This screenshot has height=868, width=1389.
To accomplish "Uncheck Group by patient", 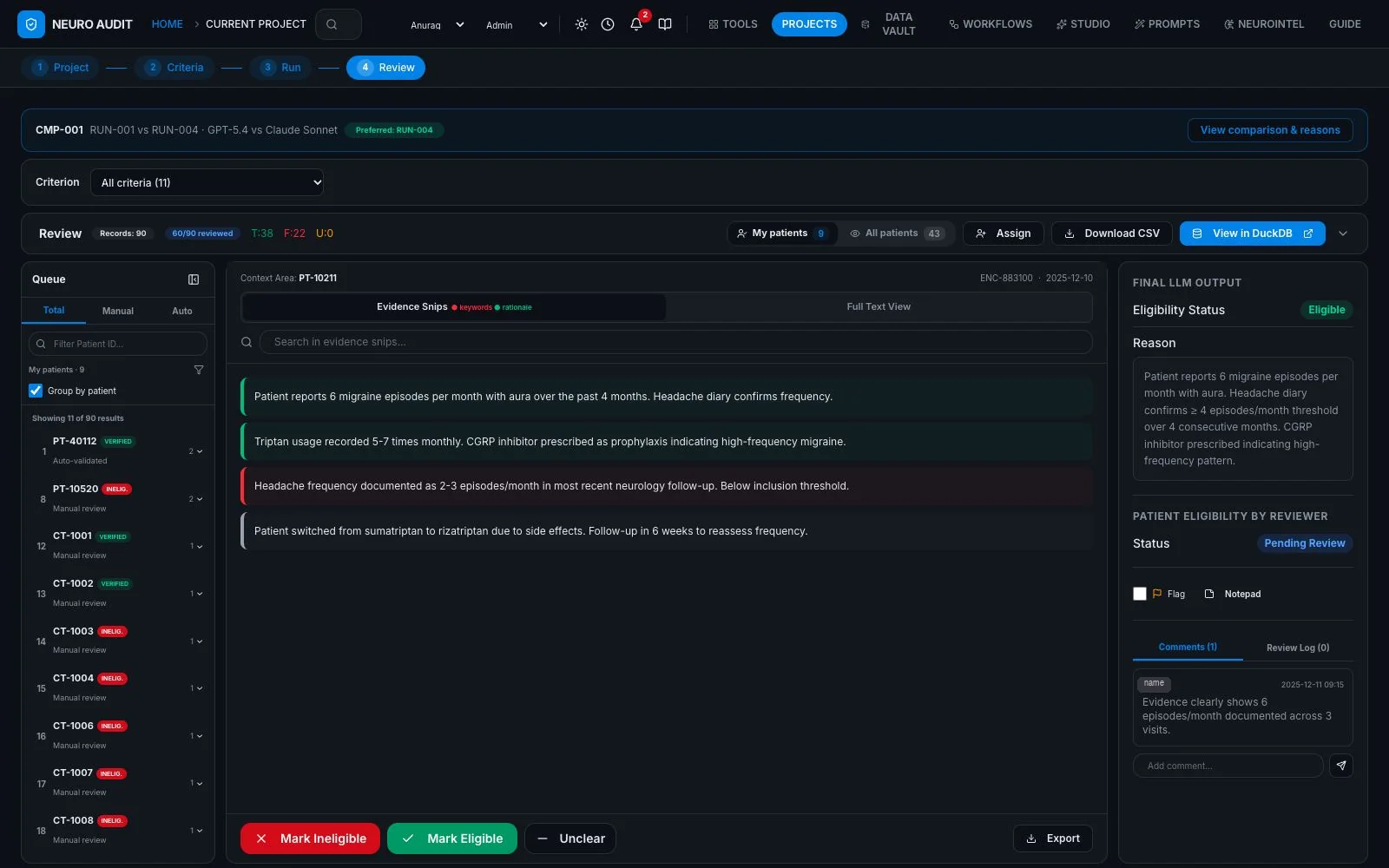I will point(36,391).
